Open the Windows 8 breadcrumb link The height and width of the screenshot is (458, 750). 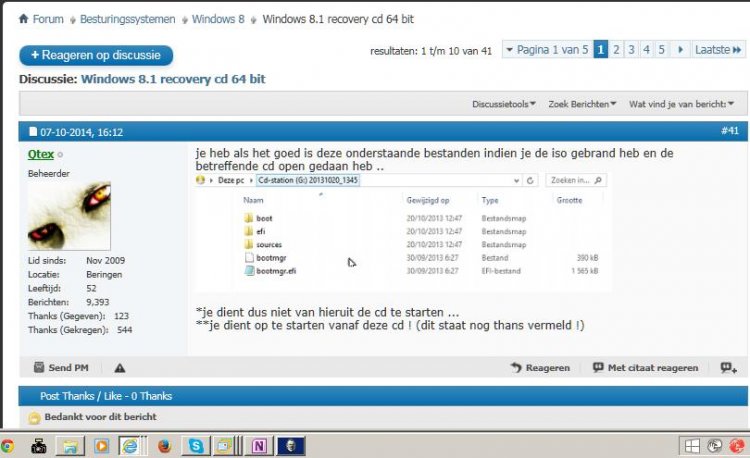click(218, 19)
